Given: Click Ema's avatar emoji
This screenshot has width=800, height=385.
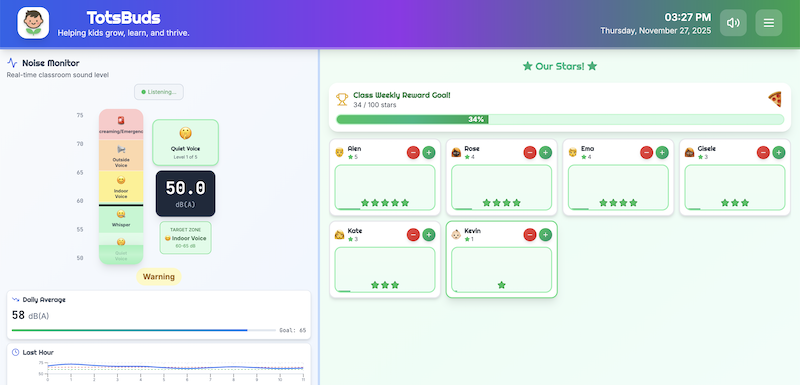Looking at the screenshot, I should point(572,152).
